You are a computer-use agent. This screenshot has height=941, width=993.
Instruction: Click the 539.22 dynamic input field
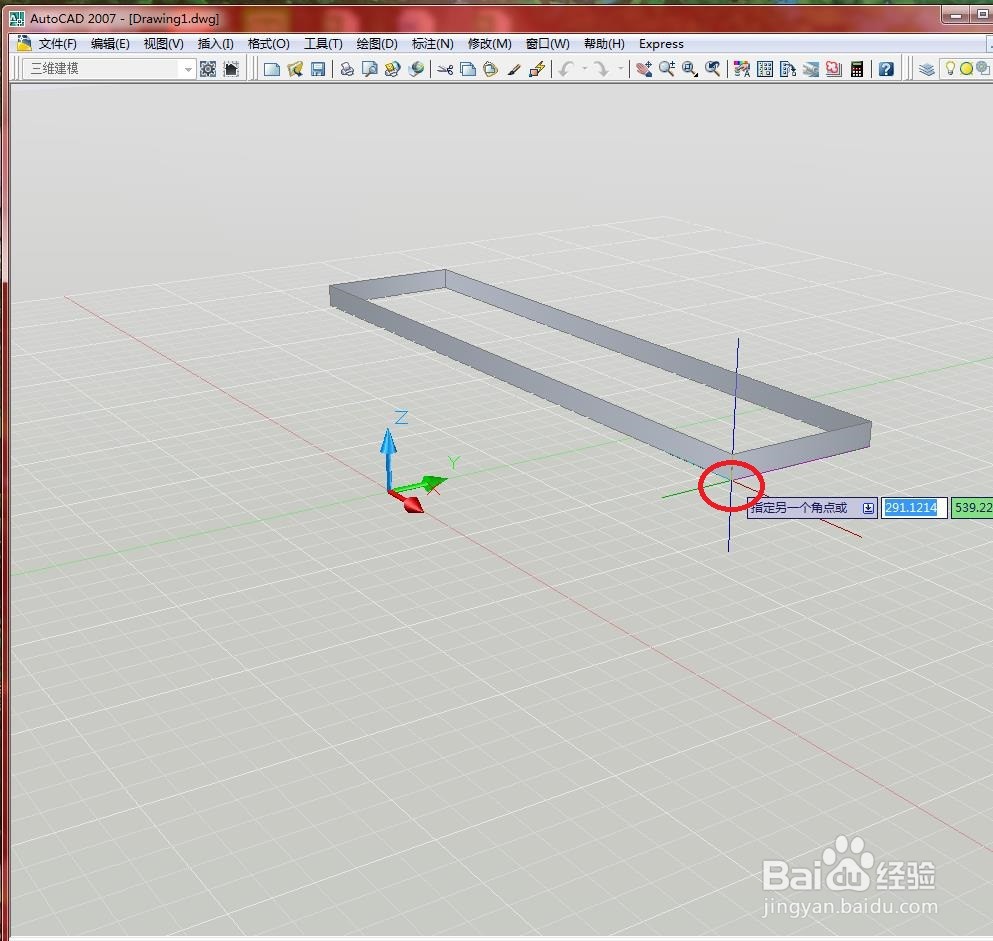coord(972,508)
